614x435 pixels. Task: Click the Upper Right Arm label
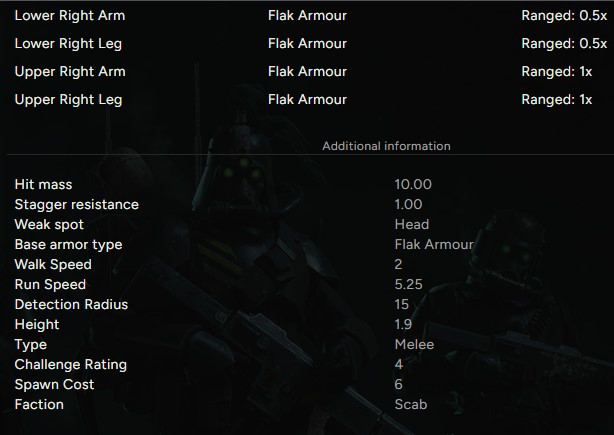[x=70, y=72]
